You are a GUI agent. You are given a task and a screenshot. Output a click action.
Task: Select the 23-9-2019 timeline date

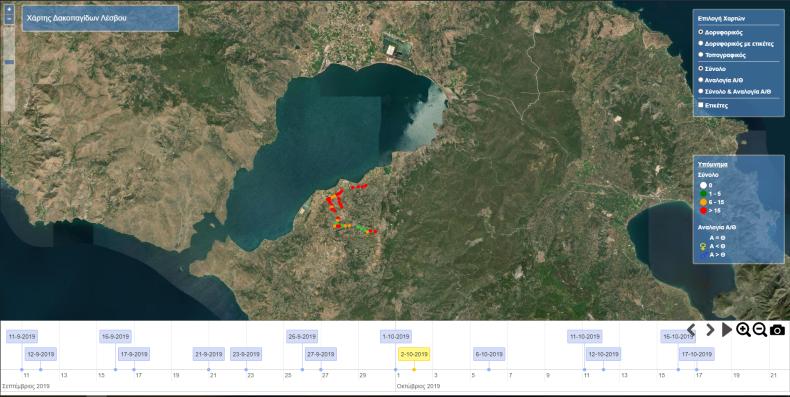(246, 354)
